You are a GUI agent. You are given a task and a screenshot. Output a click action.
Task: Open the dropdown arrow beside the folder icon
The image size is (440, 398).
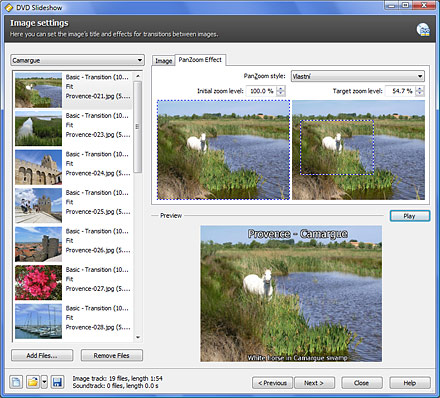(44, 382)
